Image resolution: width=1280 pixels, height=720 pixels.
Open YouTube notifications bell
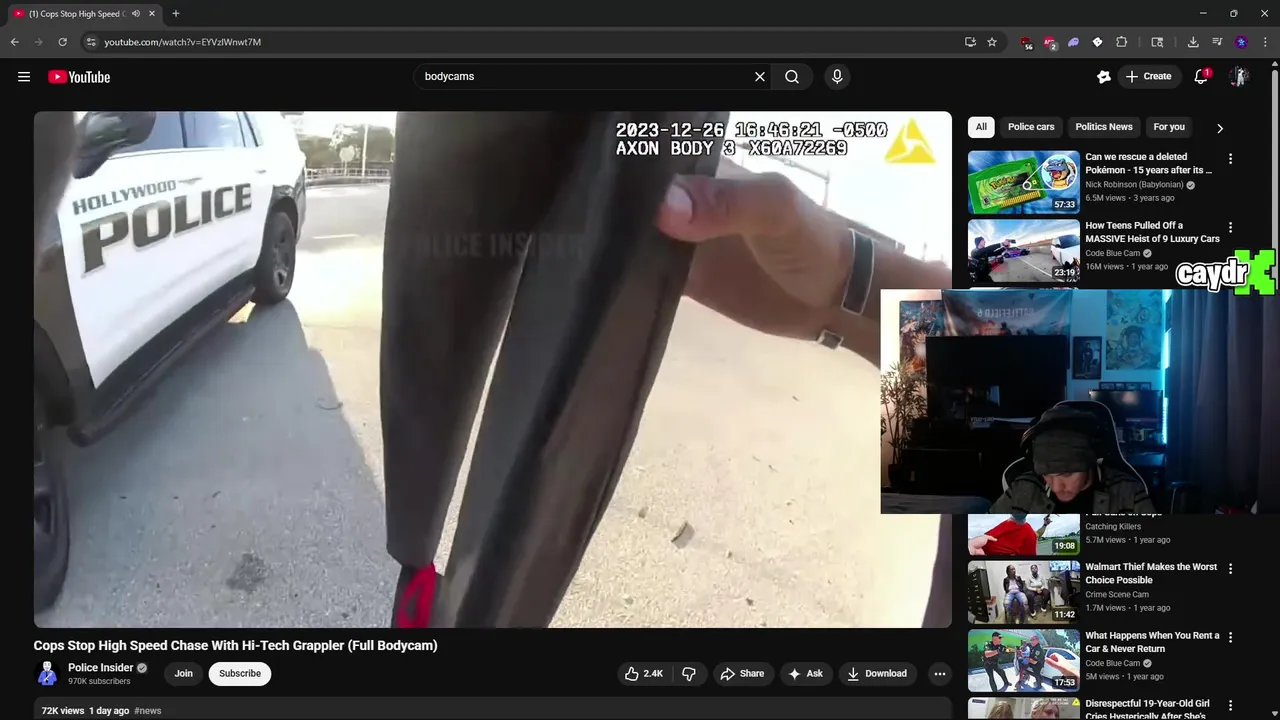[1201, 77]
